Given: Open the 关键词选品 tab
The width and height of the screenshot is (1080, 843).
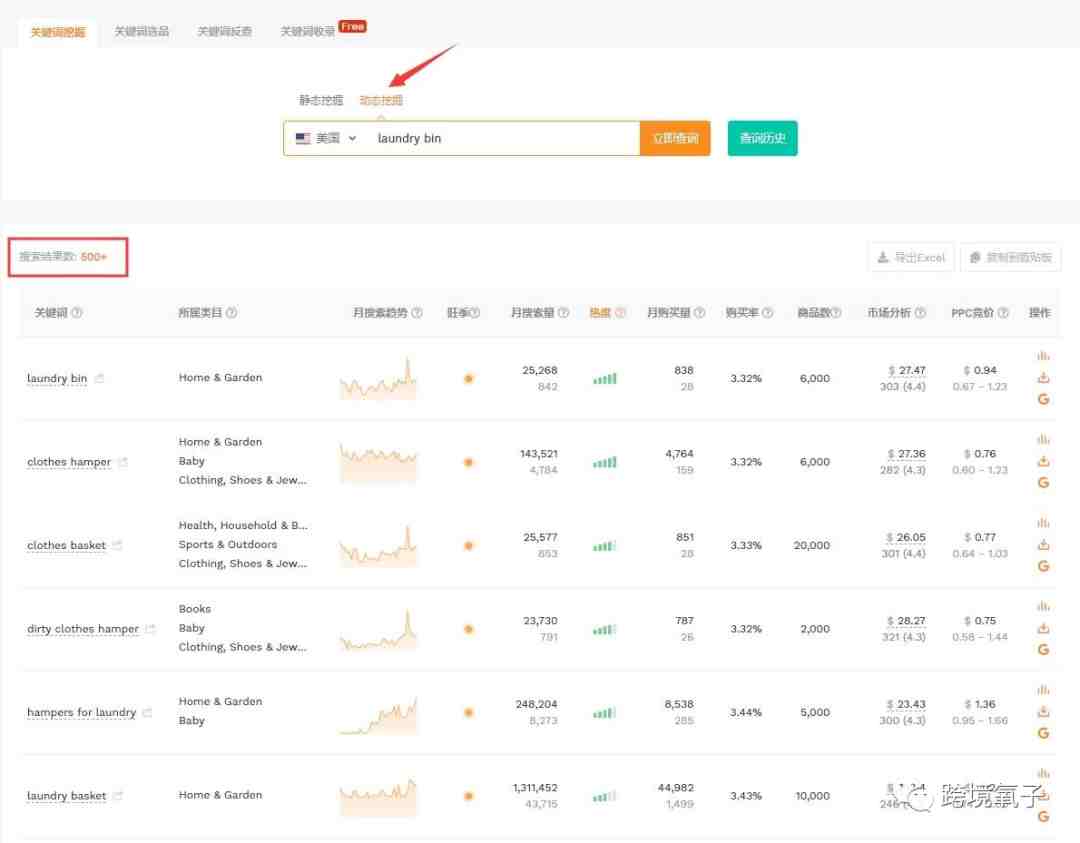Looking at the screenshot, I should point(141,32).
